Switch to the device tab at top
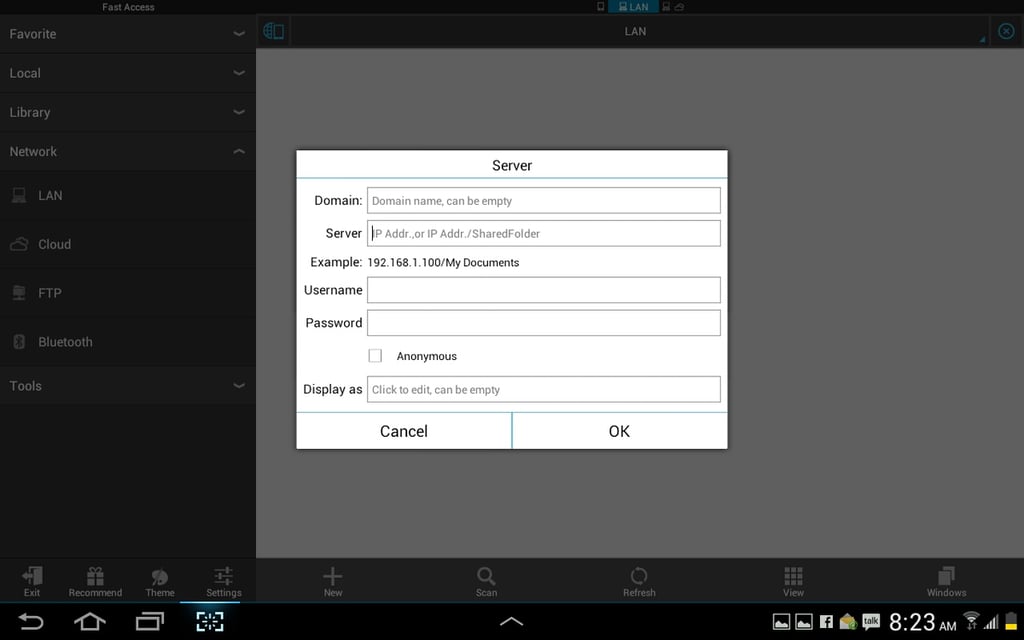The height and width of the screenshot is (640, 1024). pyautogui.click(x=601, y=7)
